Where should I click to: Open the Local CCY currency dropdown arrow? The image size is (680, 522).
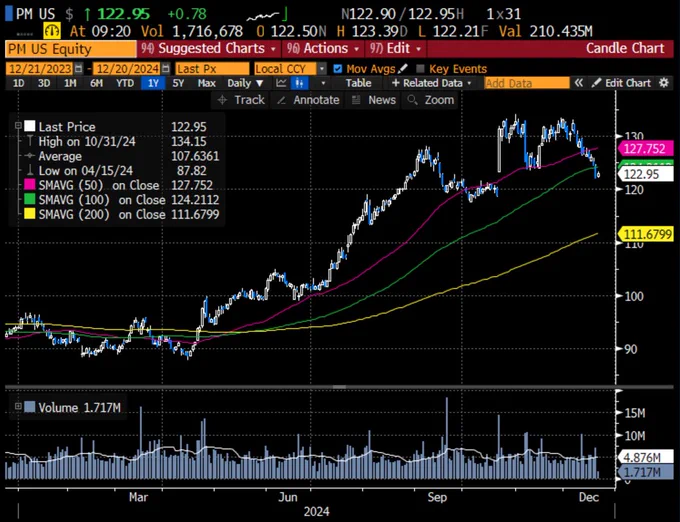(322, 69)
